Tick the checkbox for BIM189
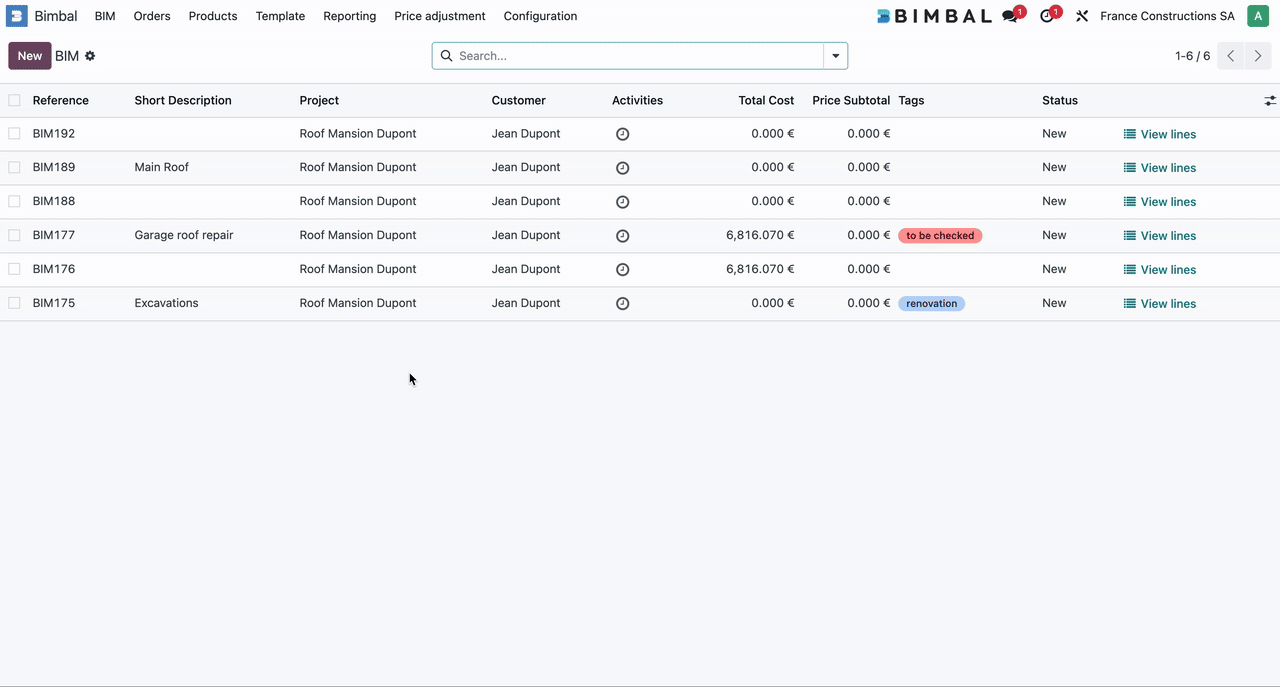 [14, 167]
